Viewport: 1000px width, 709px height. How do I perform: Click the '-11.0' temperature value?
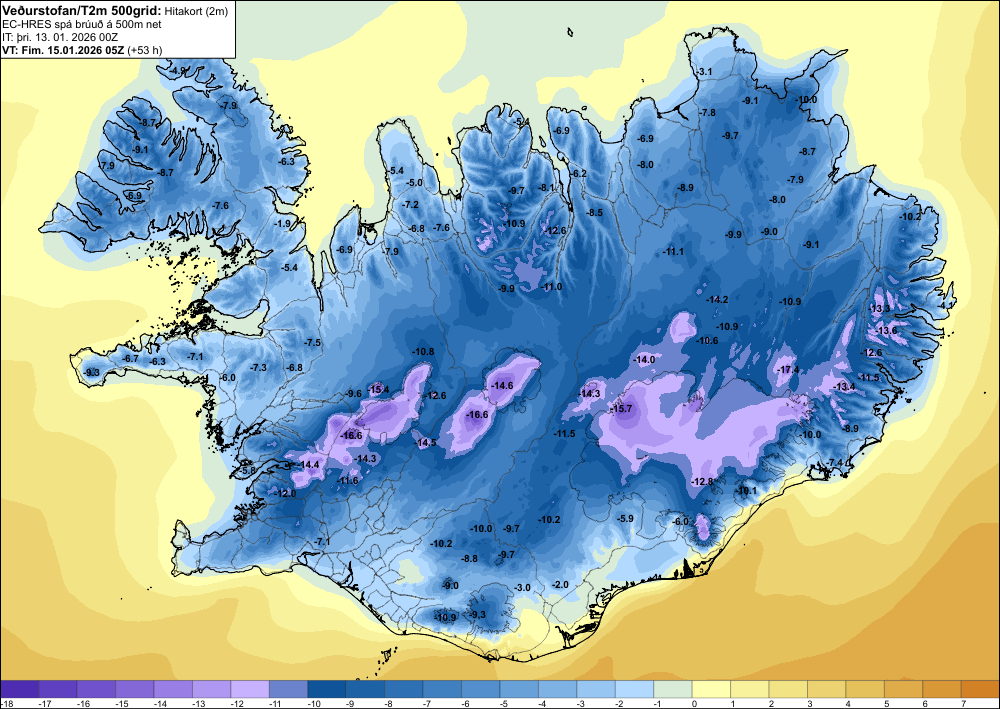pos(552,288)
